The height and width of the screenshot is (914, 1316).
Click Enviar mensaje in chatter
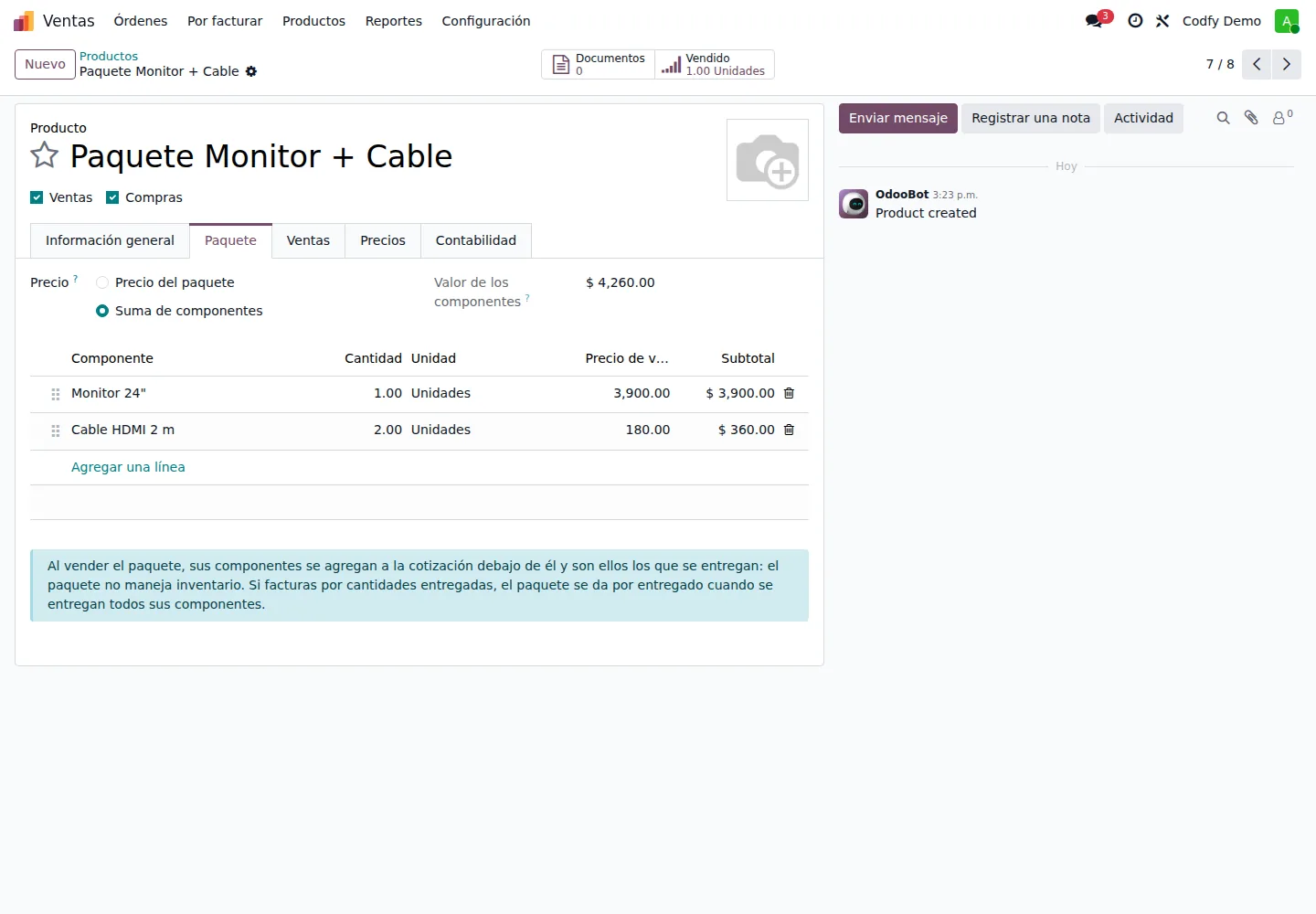pyautogui.click(x=898, y=118)
